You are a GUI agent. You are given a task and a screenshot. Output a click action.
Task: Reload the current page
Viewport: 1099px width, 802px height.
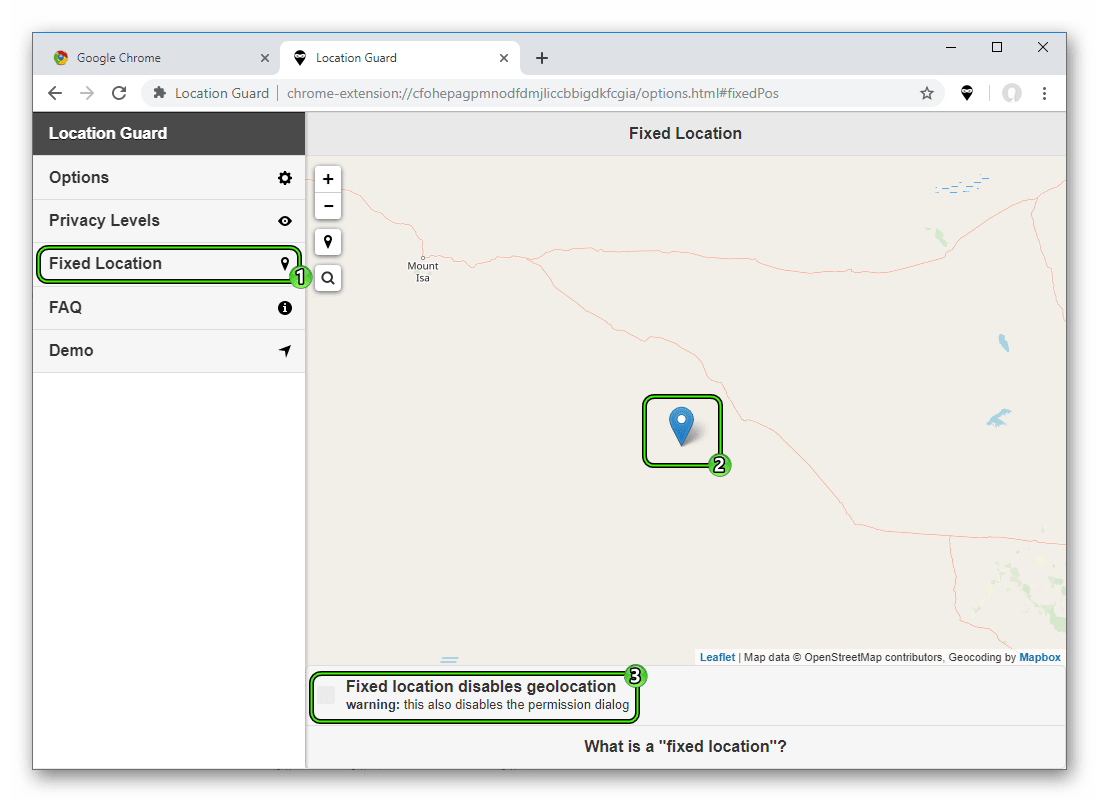point(119,93)
